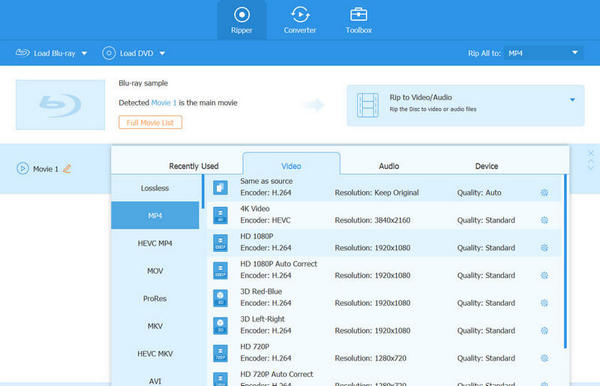Expand the Load DVD dropdown arrow

pyautogui.click(x=162, y=54)
